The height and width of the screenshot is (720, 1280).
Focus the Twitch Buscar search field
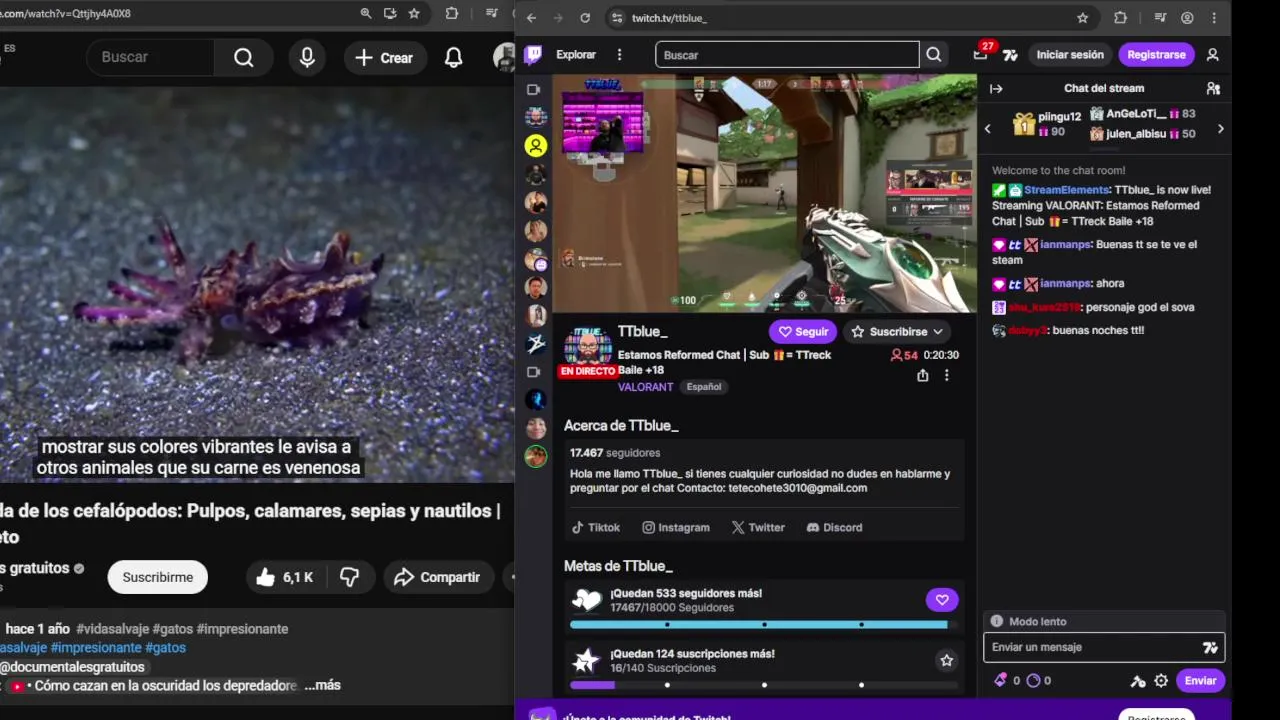[x=787, y=55]
